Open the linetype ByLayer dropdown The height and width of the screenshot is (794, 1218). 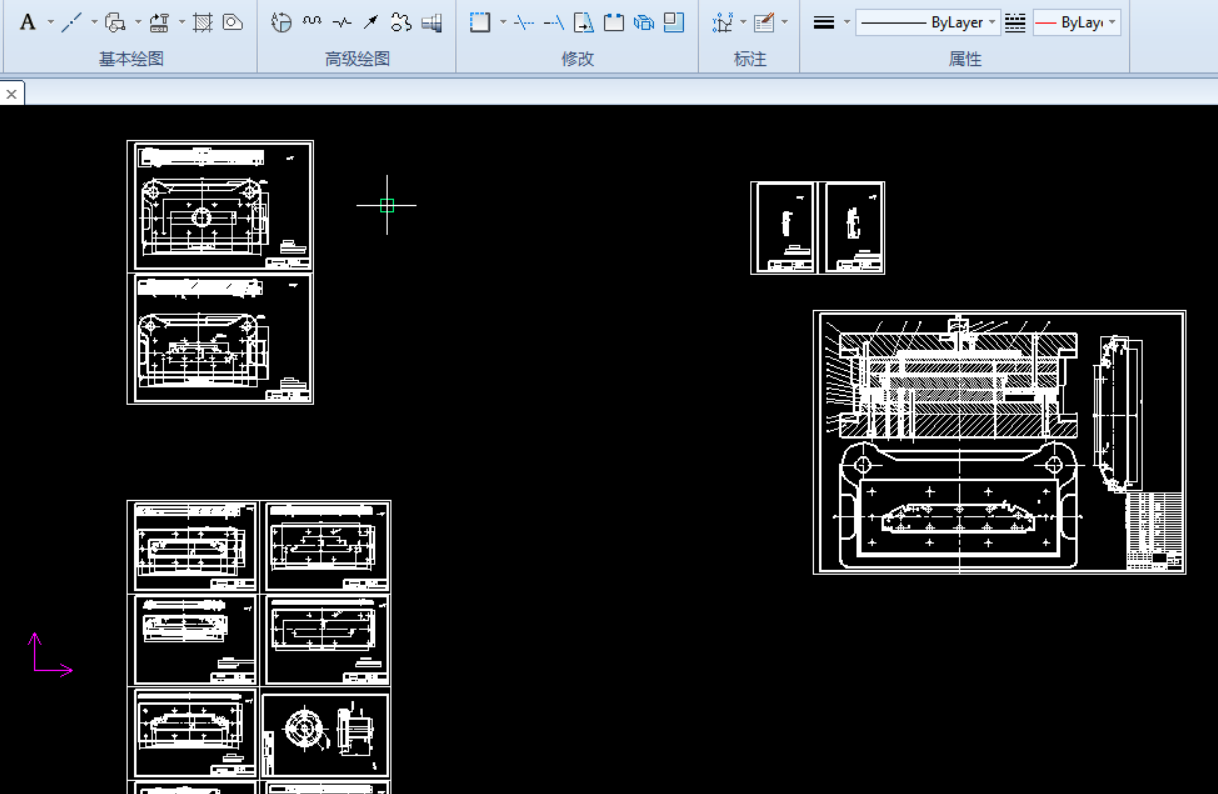927,22
